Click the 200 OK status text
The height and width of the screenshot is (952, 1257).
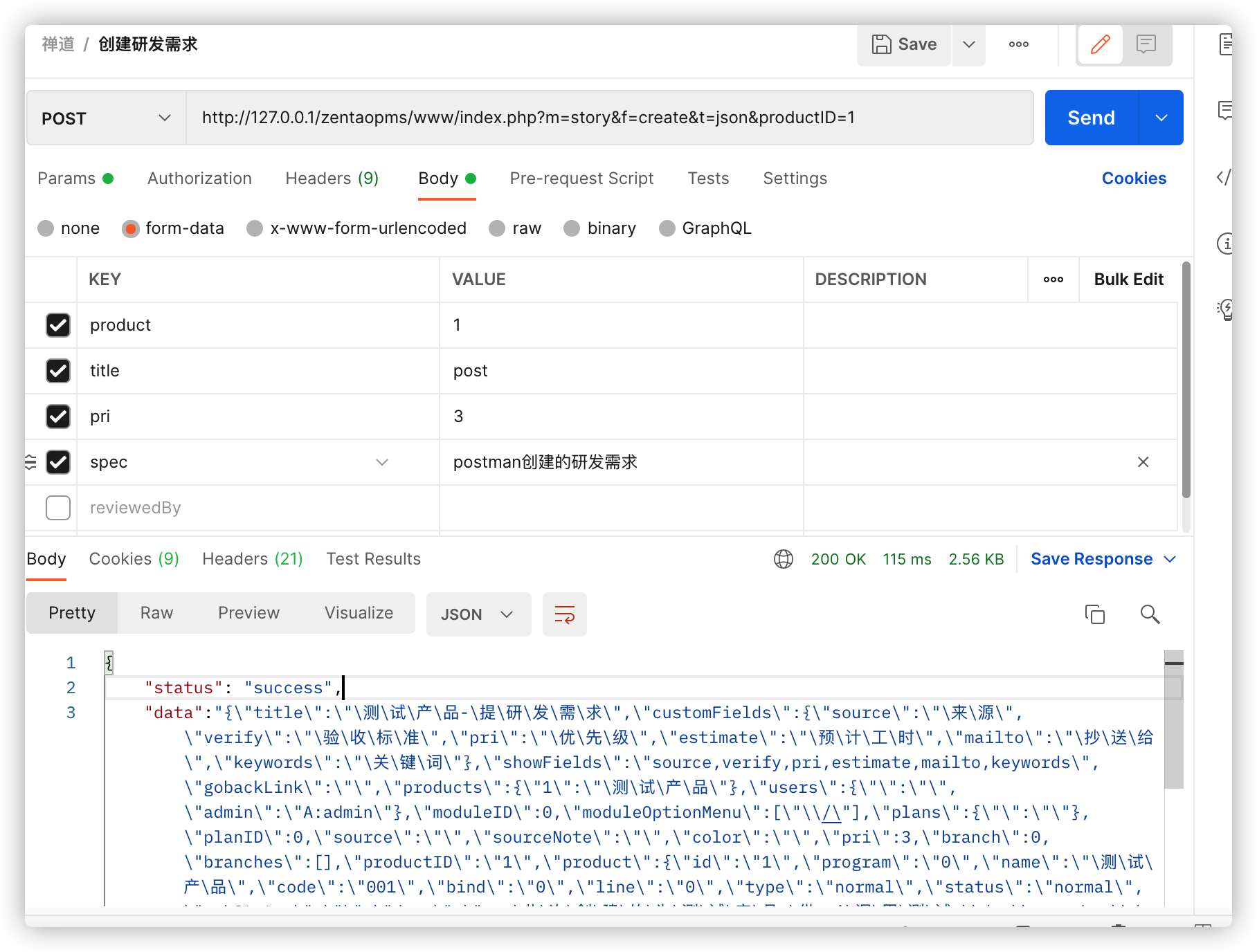coord(838,559)
